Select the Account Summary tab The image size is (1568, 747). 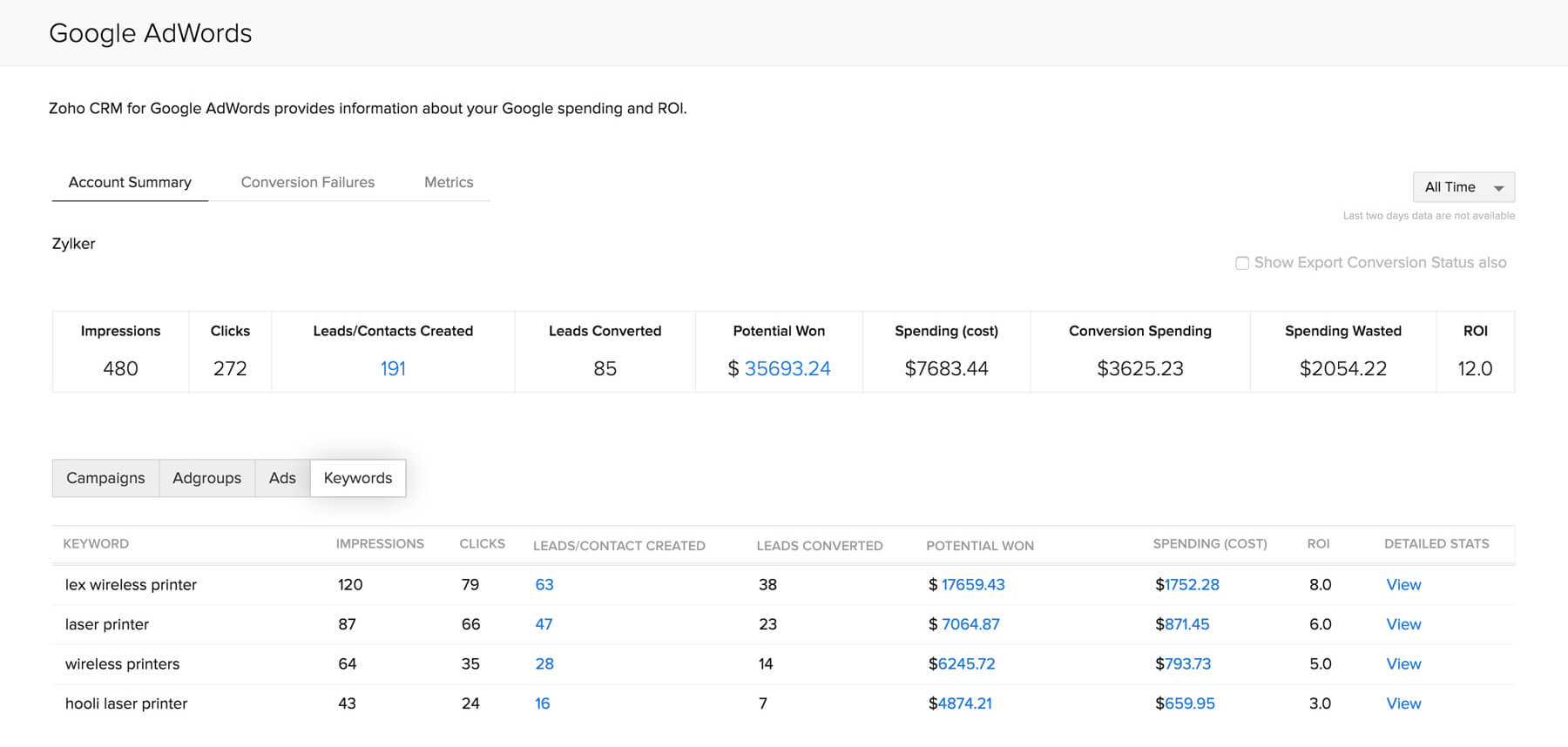coord(130,182)
